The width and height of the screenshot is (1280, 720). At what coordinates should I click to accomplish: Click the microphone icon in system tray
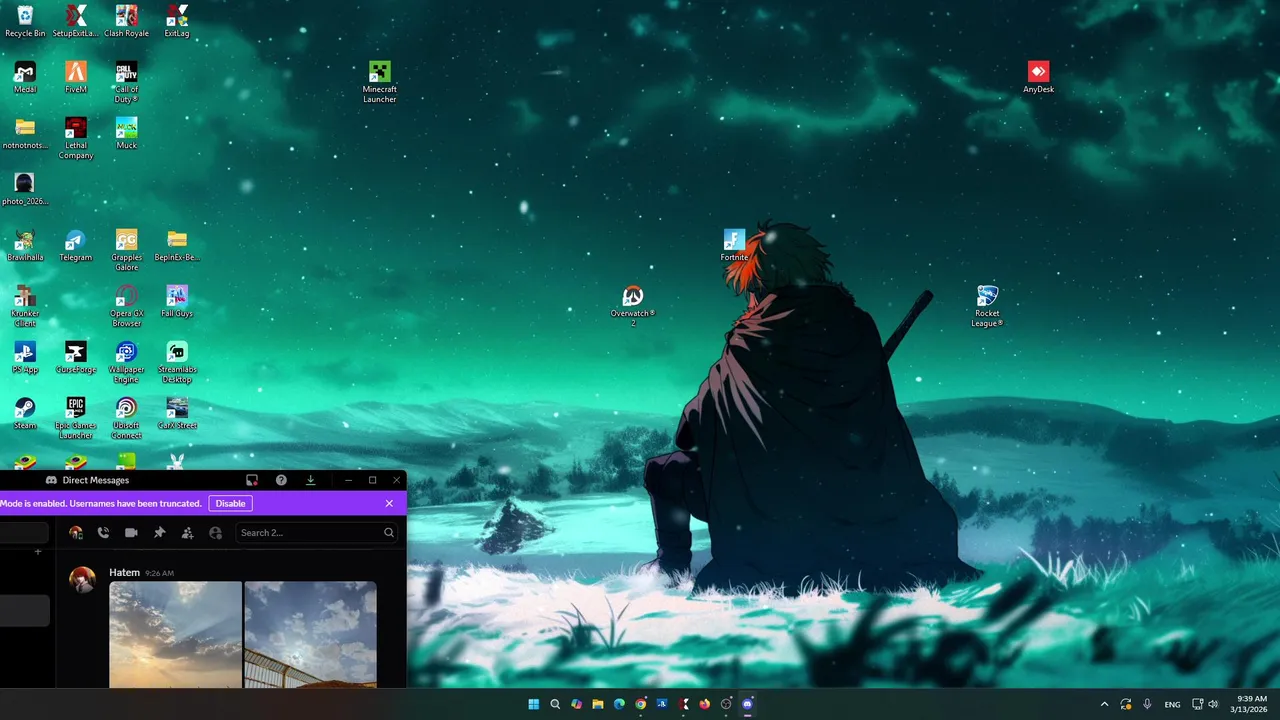1147,704
